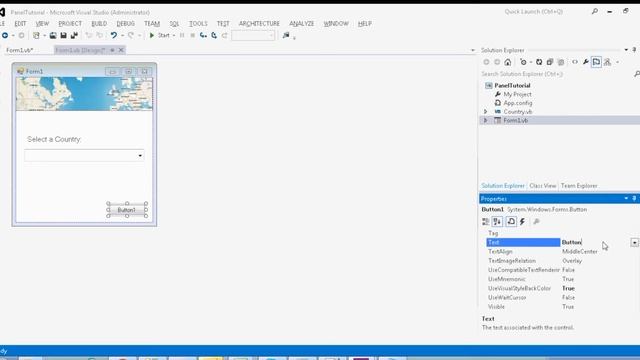Open the EDIT menu

pyautogui.click(x=20, y=24)
